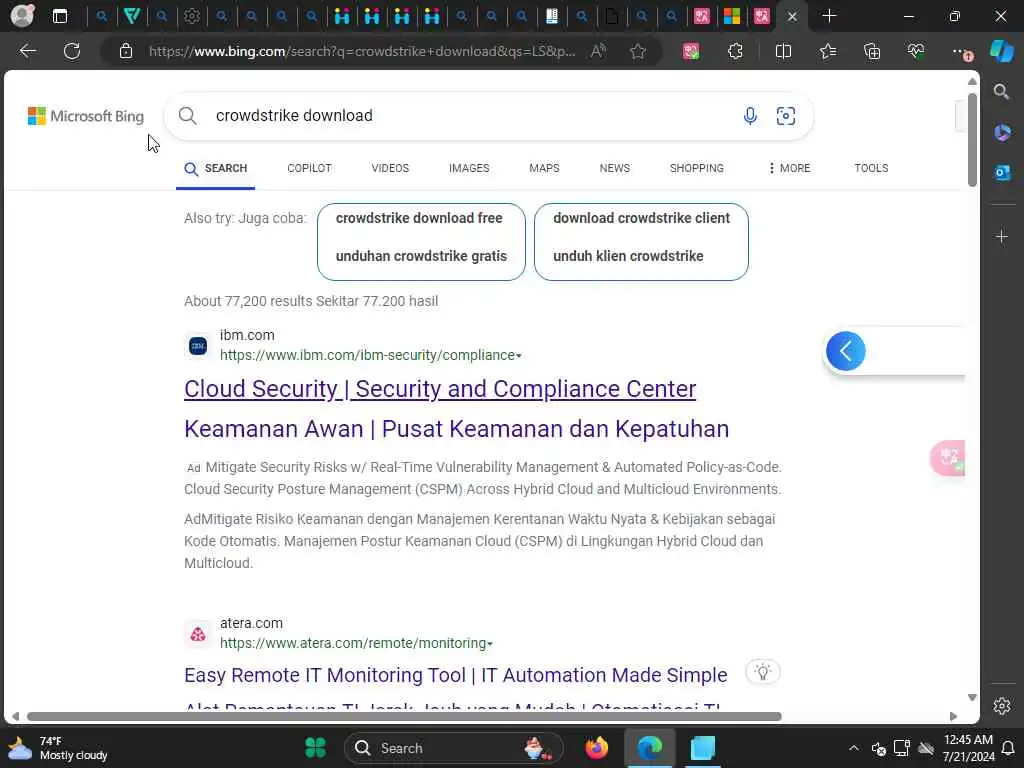Toggle split screen view
This screenshot has height=768, width=1024.
click(783, 51)
